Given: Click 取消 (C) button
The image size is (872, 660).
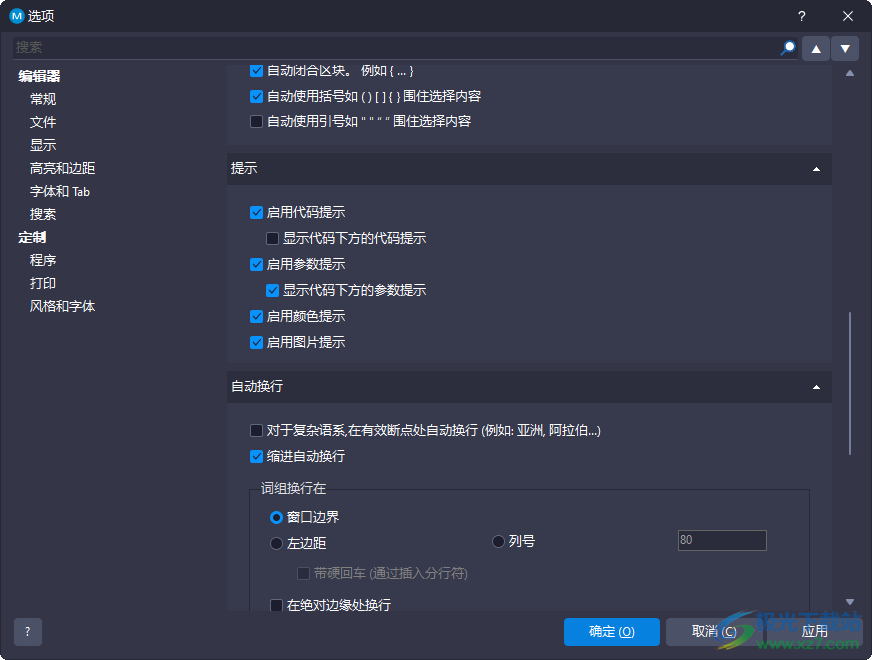Looking at the screenshot, I should 714,632.
